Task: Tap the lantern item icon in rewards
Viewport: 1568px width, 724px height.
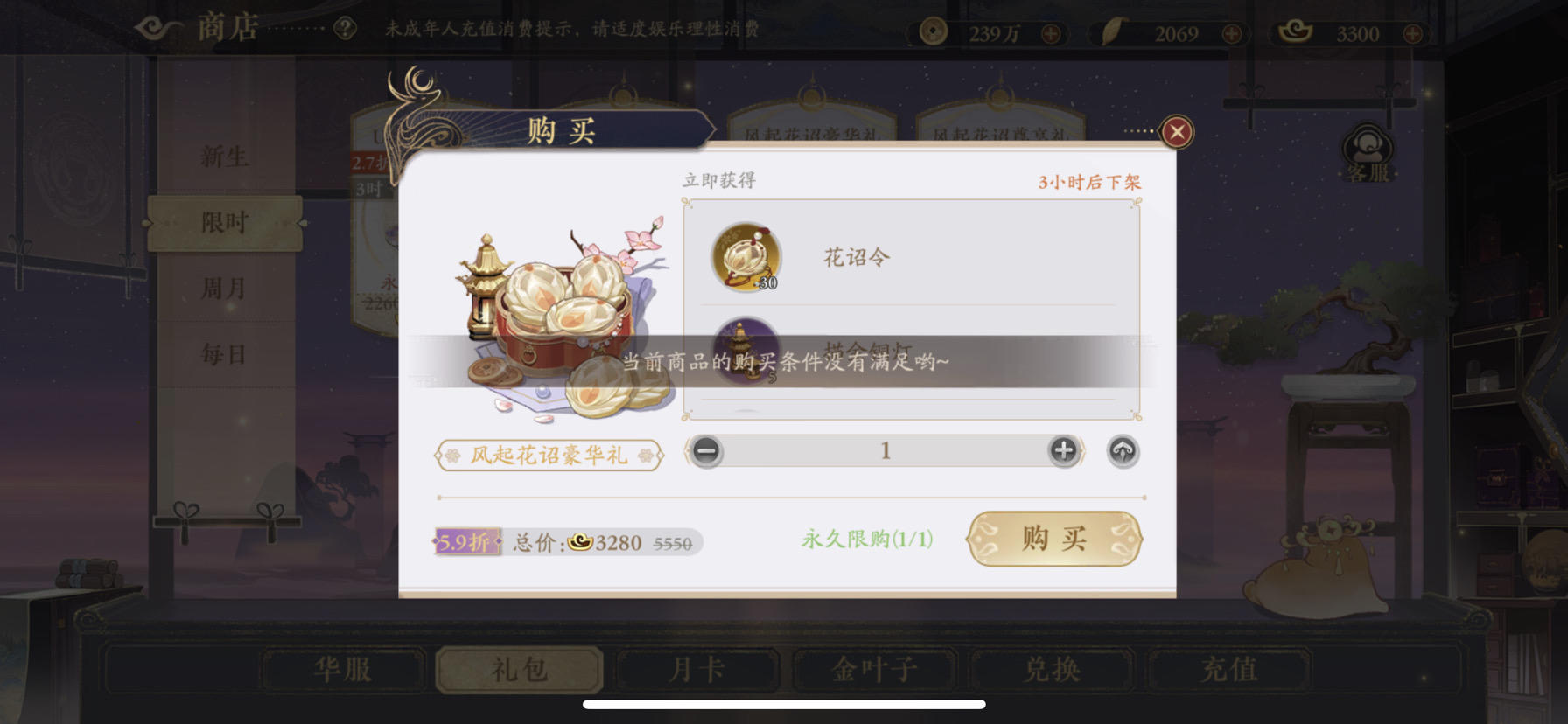Action: click(746, 351)
